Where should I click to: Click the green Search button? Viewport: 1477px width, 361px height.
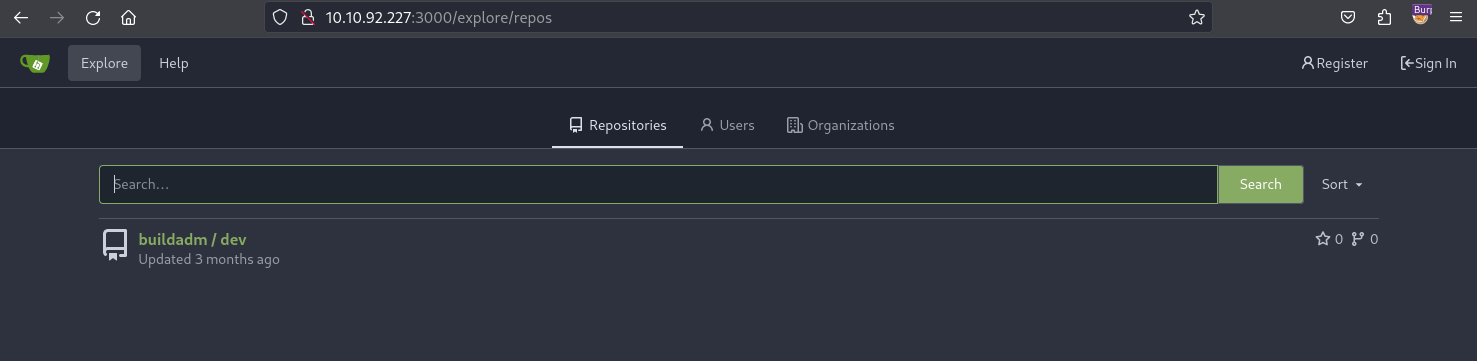1260,184
